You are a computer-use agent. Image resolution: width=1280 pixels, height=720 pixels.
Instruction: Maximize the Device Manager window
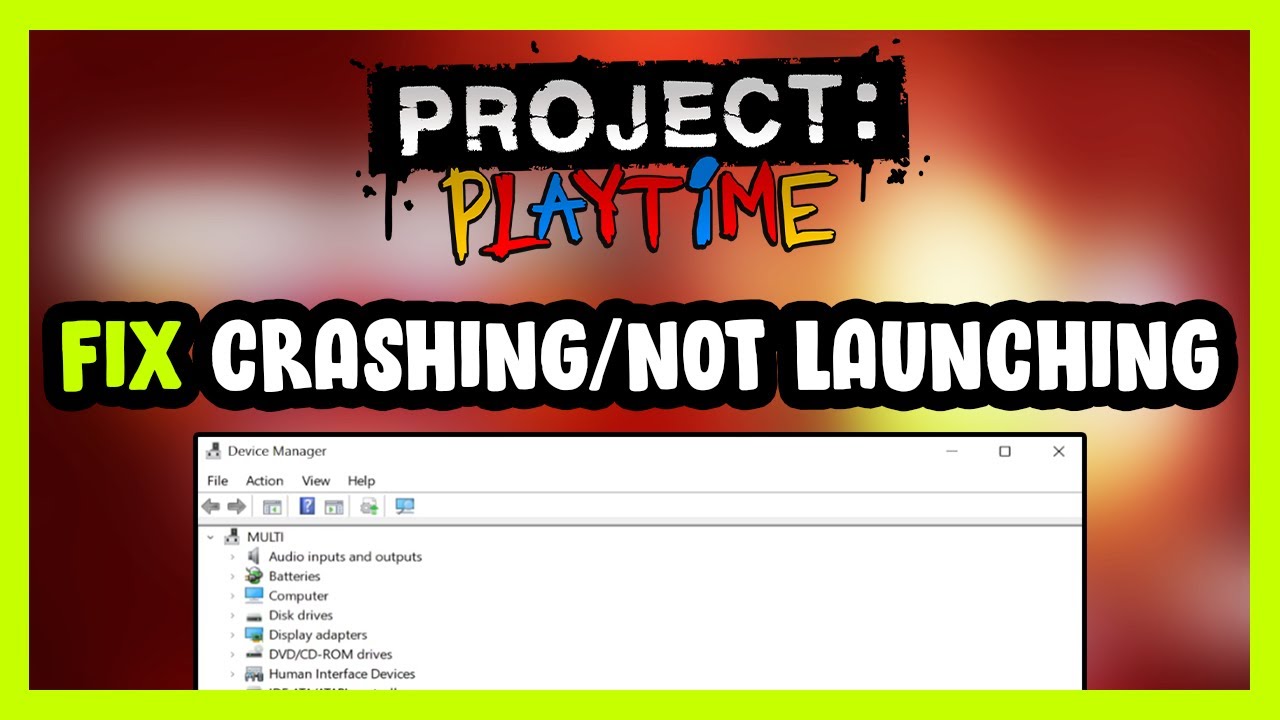coord(1005,452)
